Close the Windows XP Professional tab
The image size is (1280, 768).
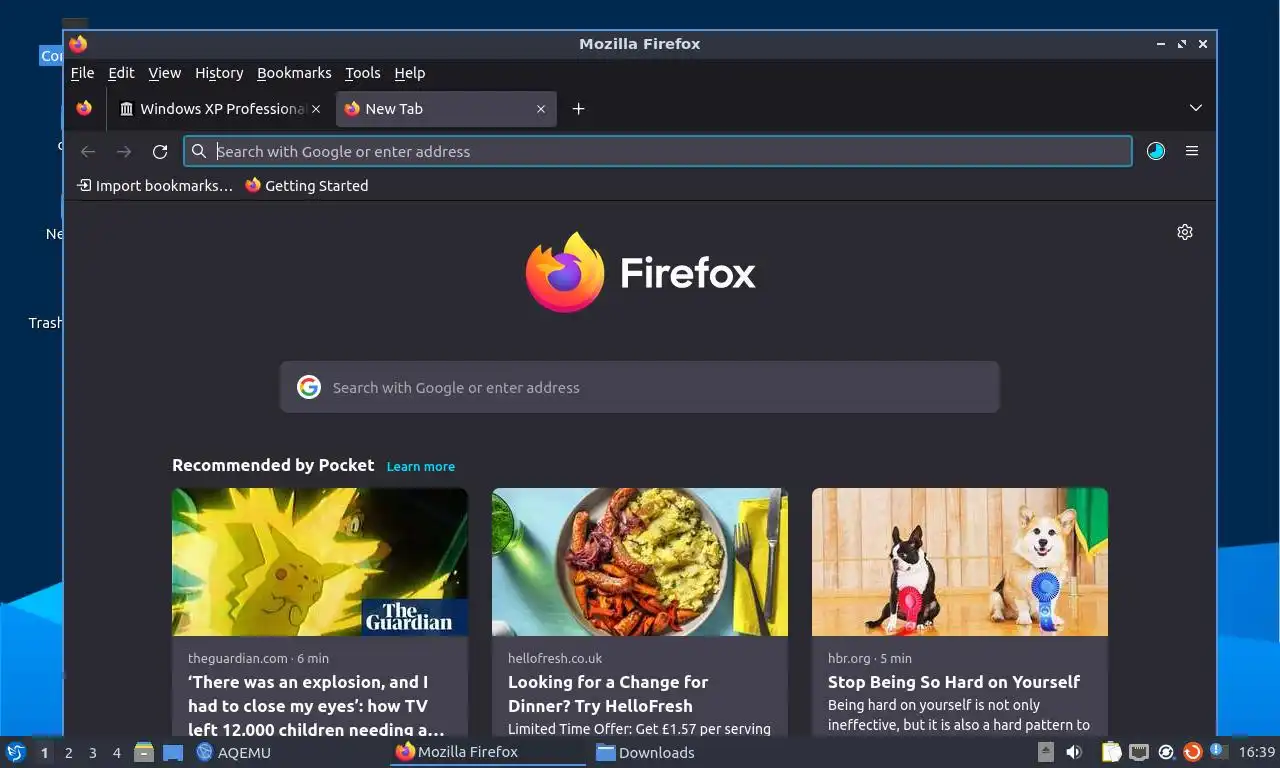[x=316, y=109]
